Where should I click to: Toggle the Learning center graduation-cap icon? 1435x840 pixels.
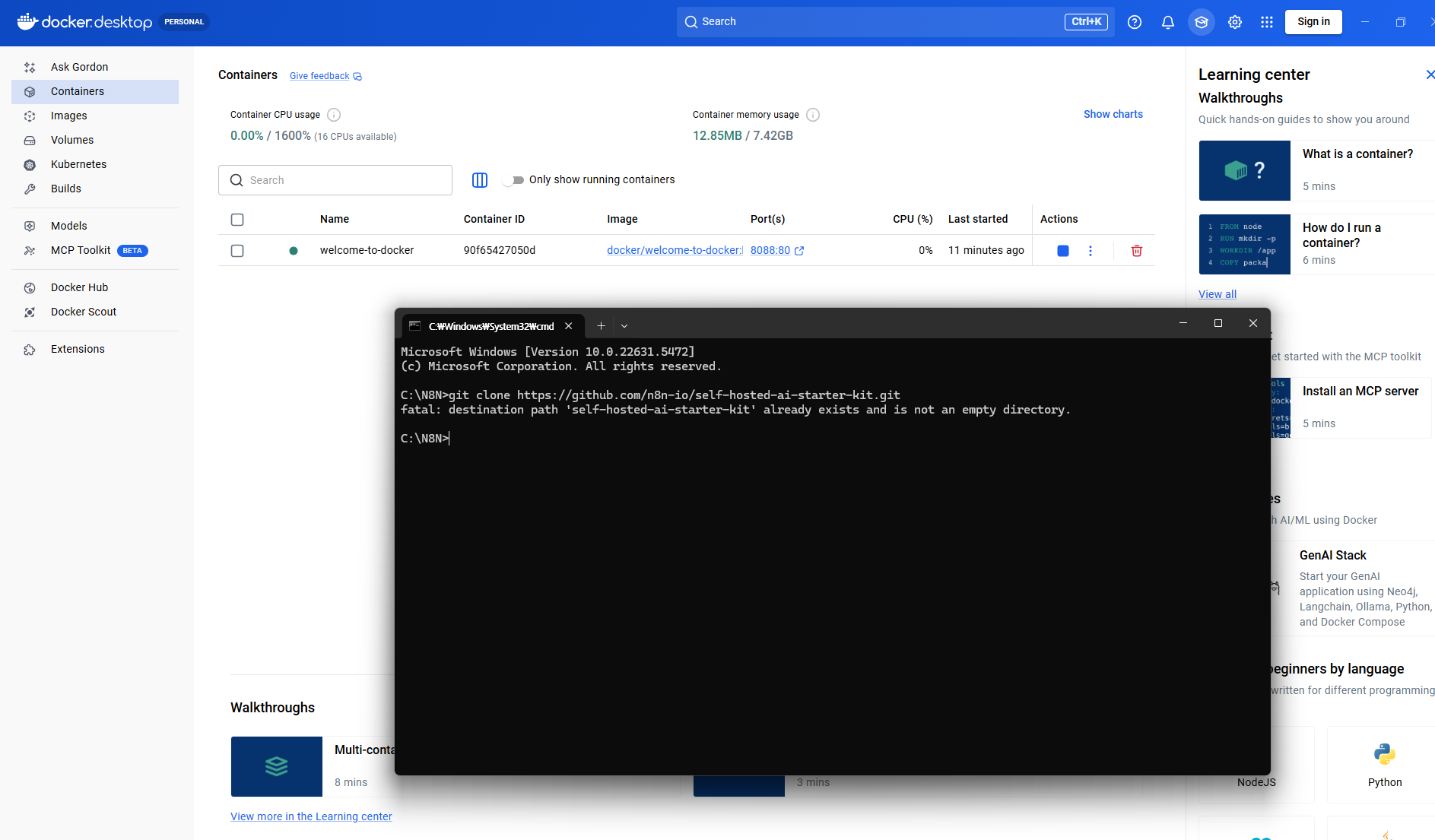click(1202, 22)
